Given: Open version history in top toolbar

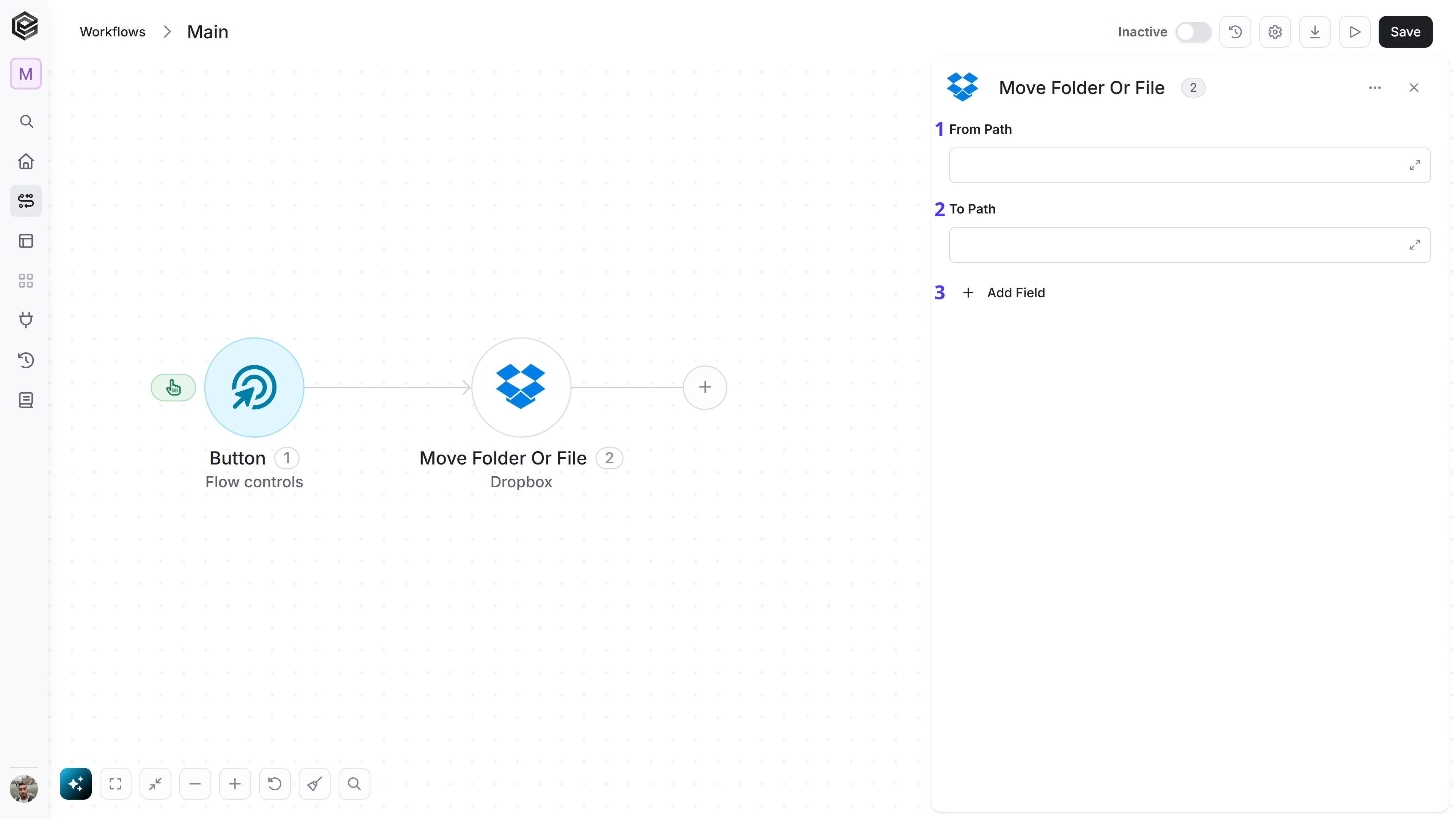Looking at the screenshot, I should point(1235,32).
